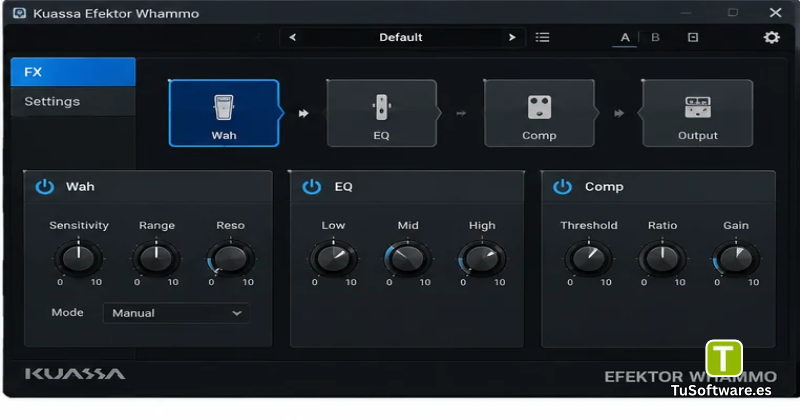800x420 pixels.
Task: Click the Comp Ratio knob
Action: click(x=662, y=258)
